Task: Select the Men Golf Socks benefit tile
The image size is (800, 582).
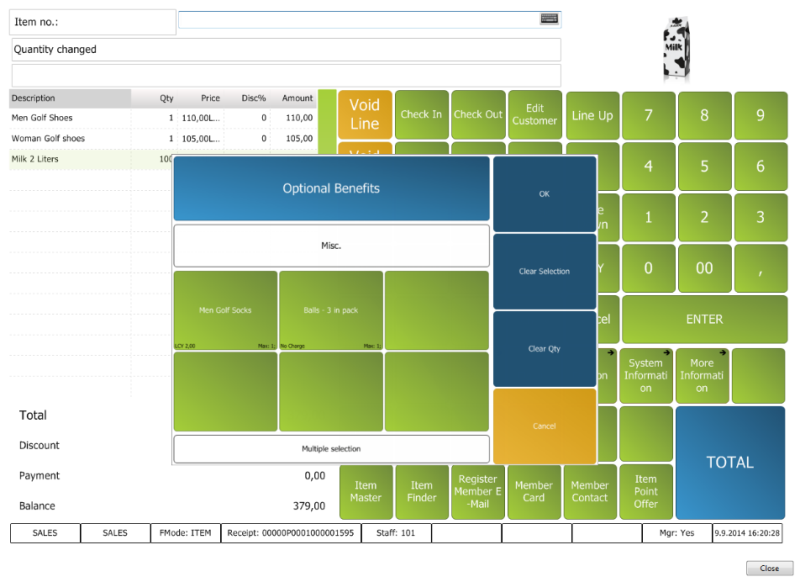Action: click(x=224, y=309)
